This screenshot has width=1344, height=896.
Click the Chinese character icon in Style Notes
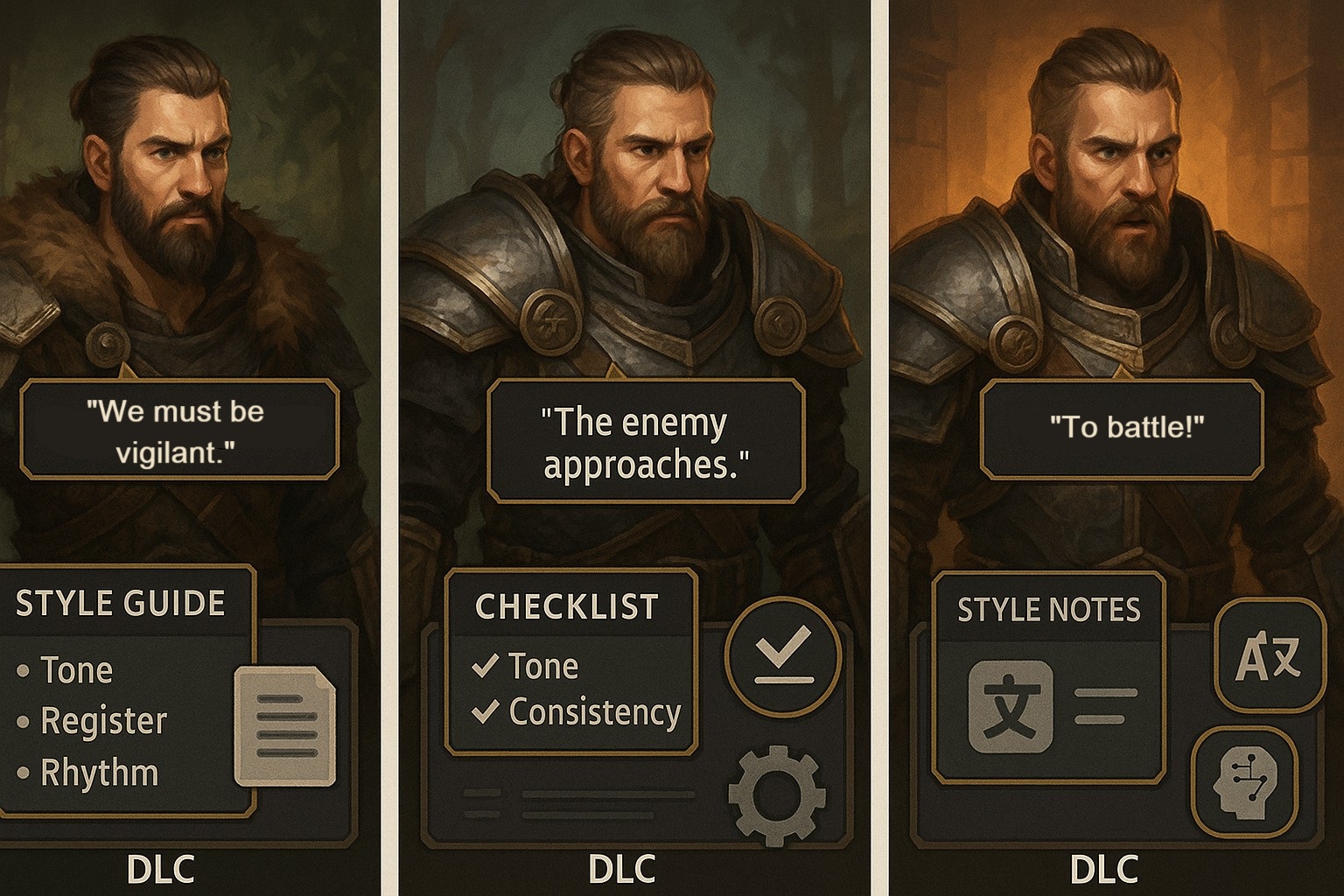pos(1011,707)
